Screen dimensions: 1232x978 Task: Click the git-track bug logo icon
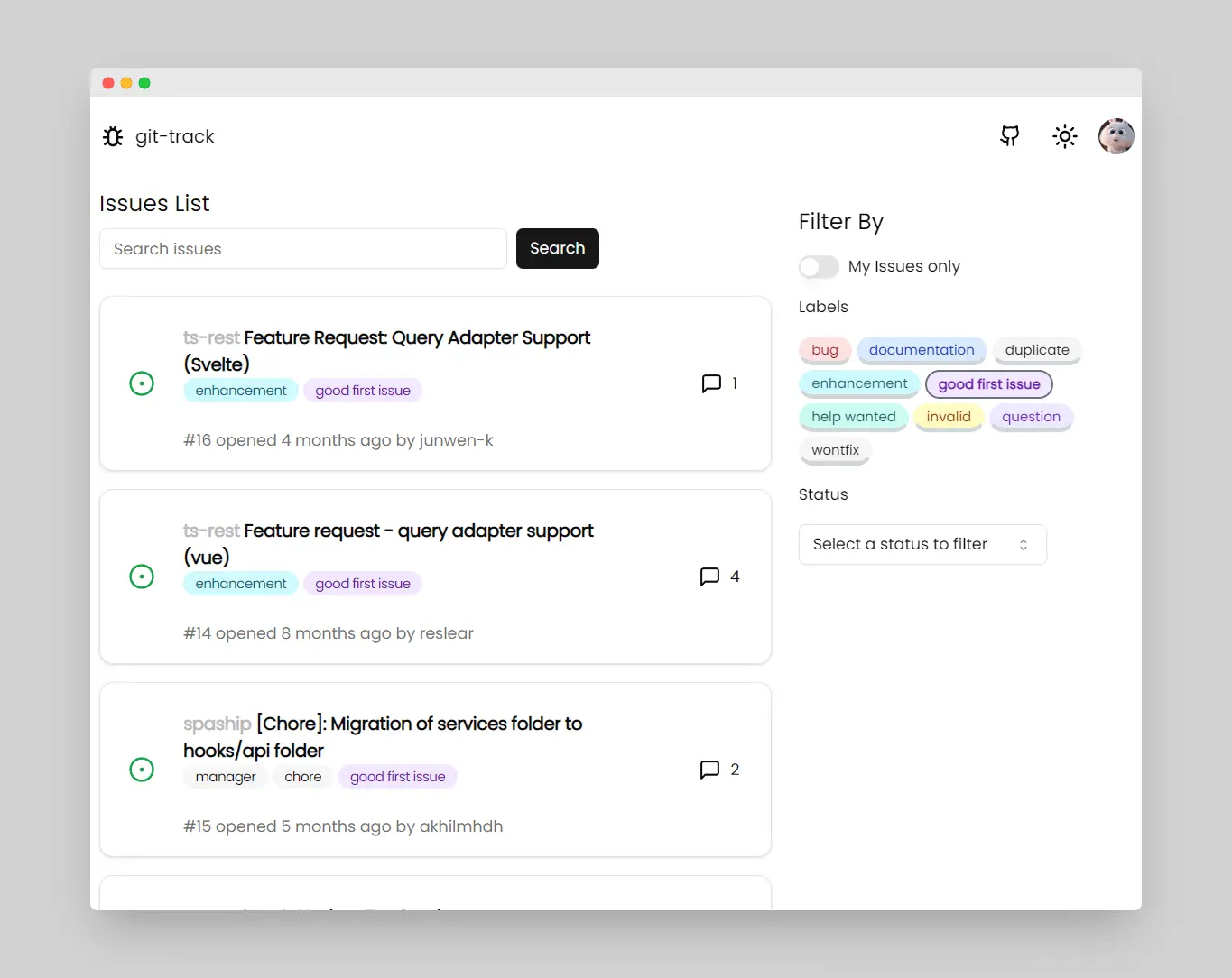click(x=113, y=136)
